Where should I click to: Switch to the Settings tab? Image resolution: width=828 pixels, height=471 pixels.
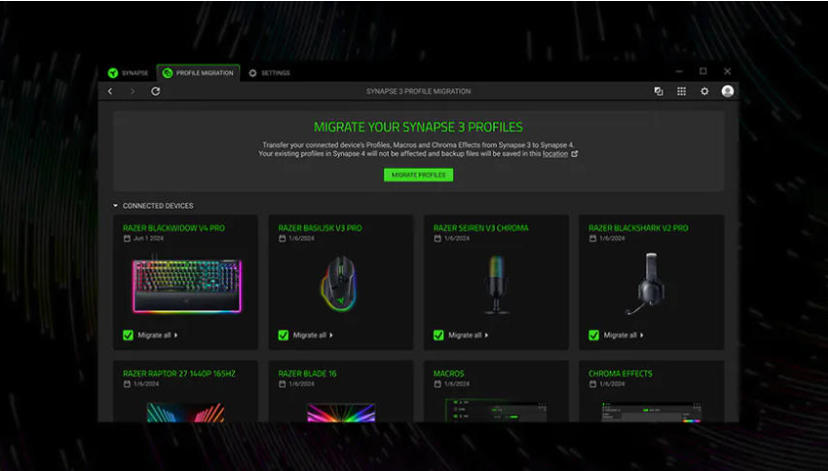(x=269, y=73)
